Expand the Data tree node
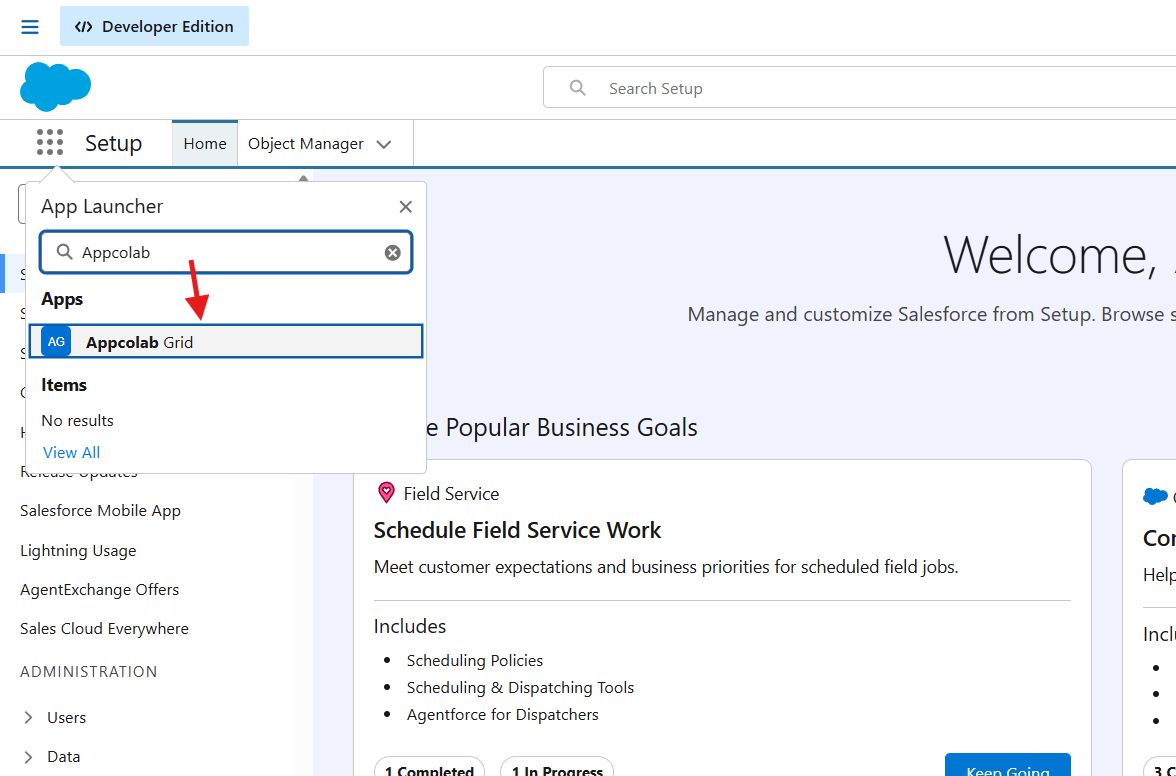Image resolution: width=1176 pixels, height=776 pixels. tap(28, 757)
